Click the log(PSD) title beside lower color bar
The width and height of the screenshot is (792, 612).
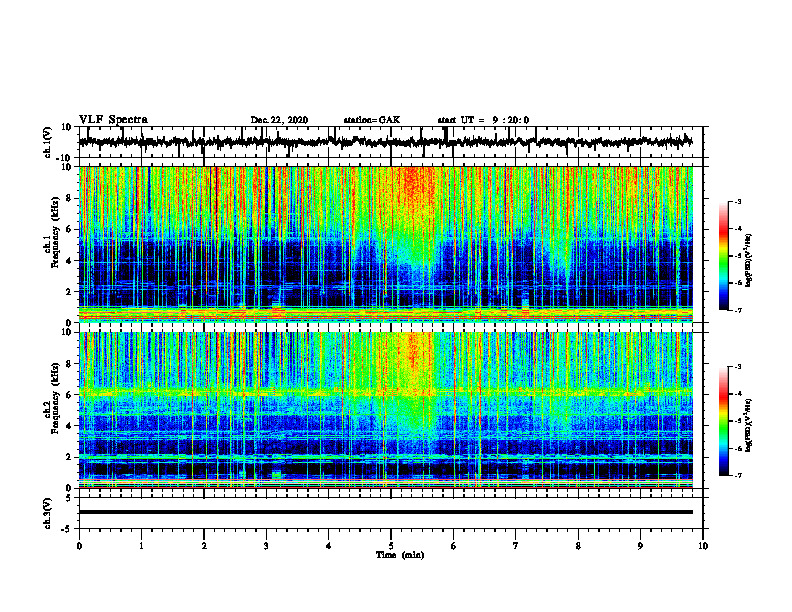click(x=749, y=426)
